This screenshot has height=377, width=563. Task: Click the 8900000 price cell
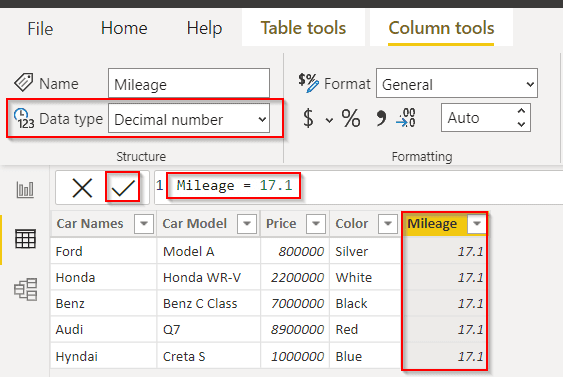[x=295, y=329]
